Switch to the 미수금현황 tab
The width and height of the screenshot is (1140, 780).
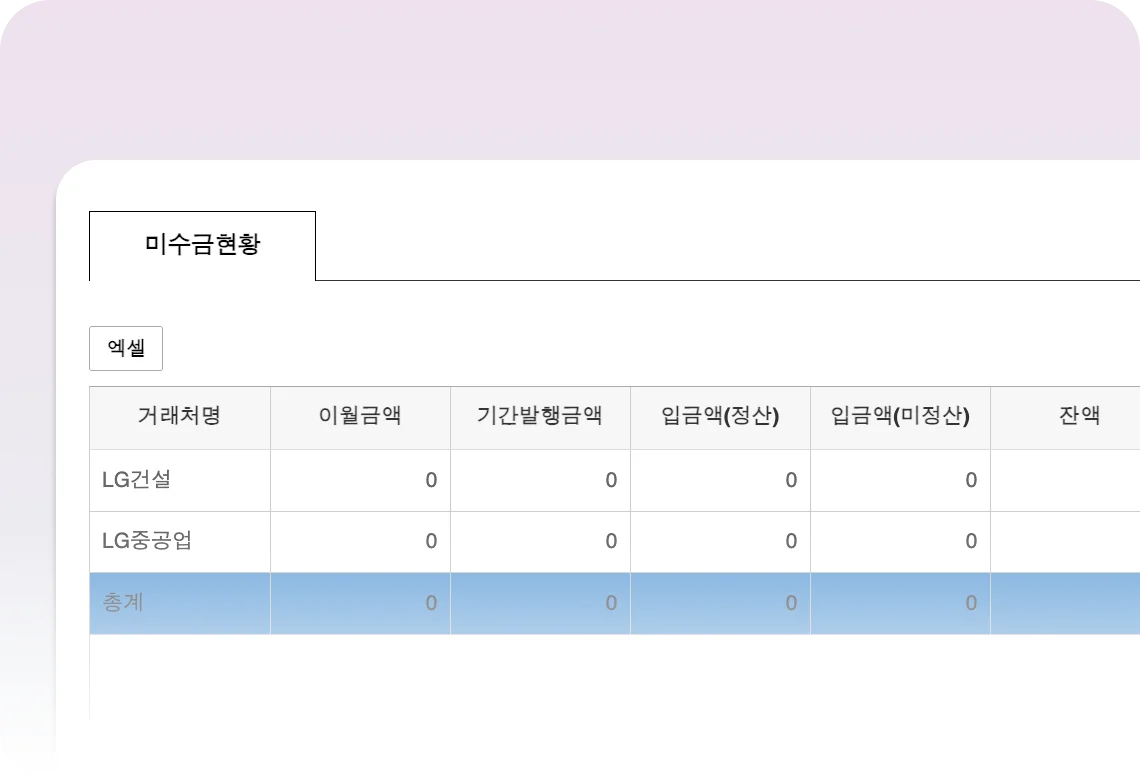[x=202, y=245]
